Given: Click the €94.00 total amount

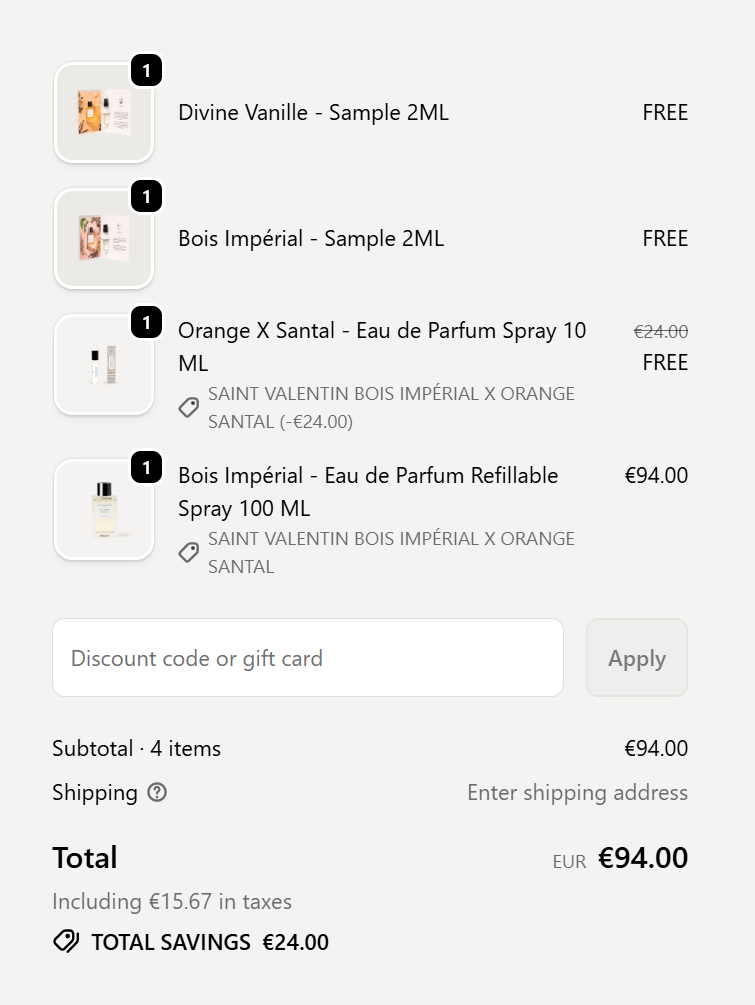Looking at the screenshot, I should point(643,858).
